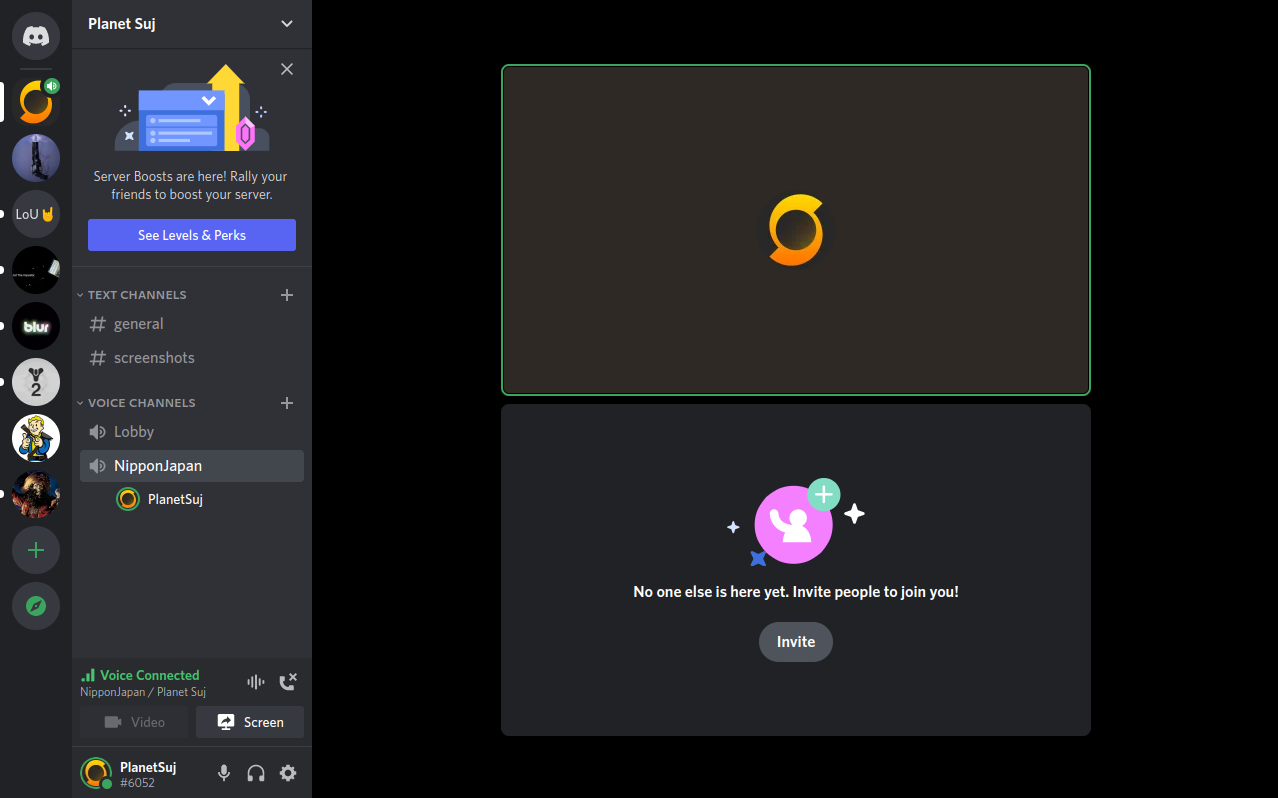Open the general text channel

(192, 324)
